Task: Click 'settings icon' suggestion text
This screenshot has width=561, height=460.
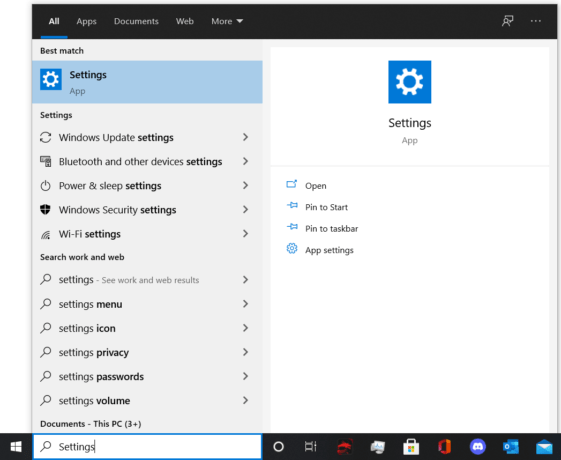Action: [87, 328]
